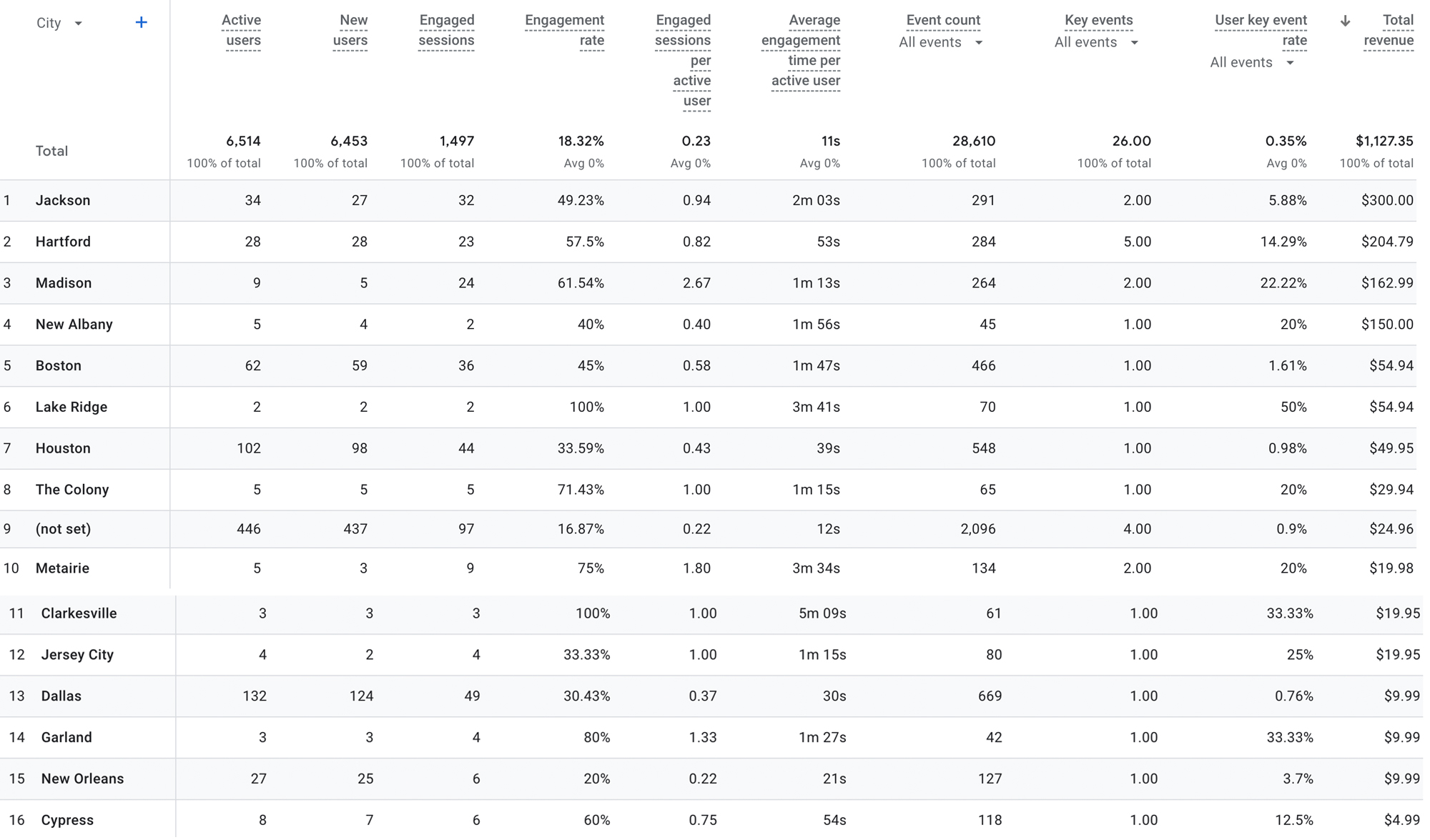This screenshot has width=1430, height=840.
Task: Click the Madison row label
Action: pyautogui.click(x=64, y=283)
